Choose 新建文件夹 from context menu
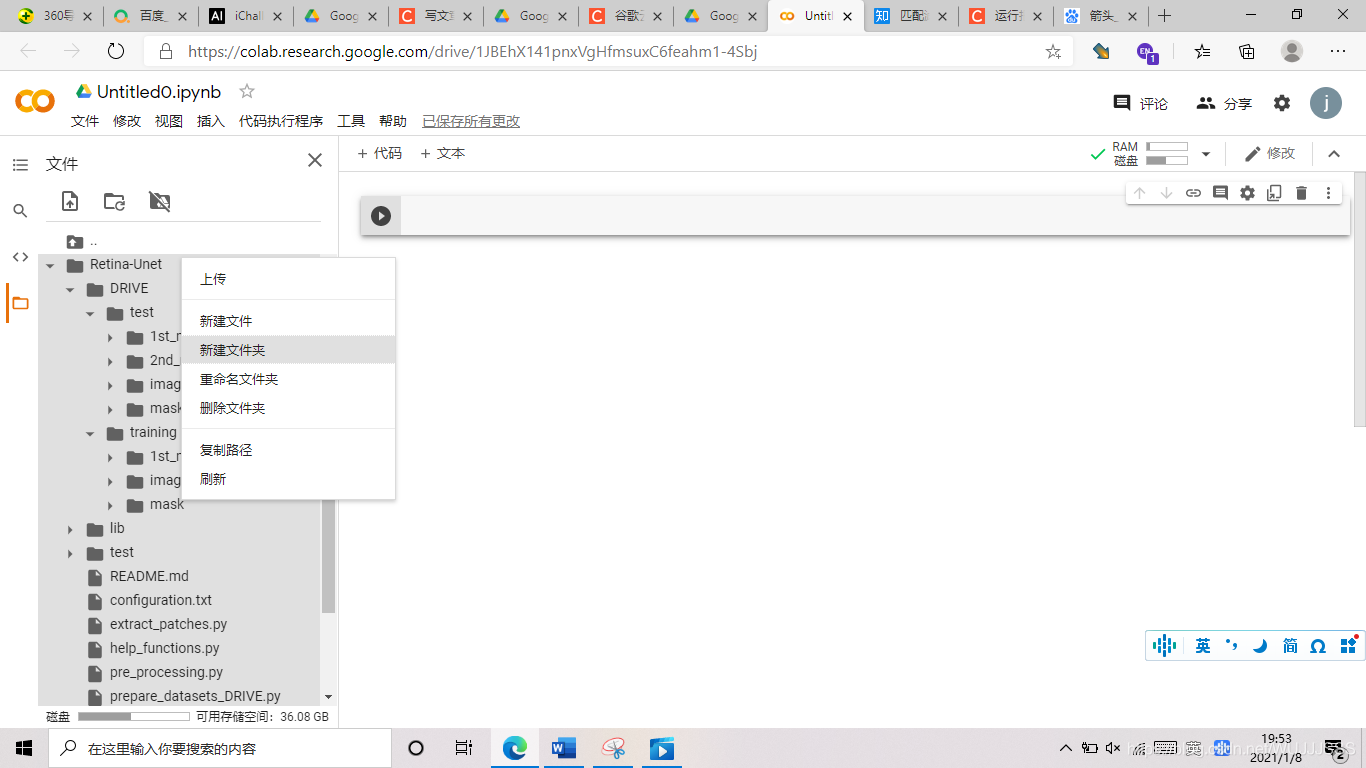The width and height of the screenshot is (1366, 768). pyautogui.click(x=288, y=350)
